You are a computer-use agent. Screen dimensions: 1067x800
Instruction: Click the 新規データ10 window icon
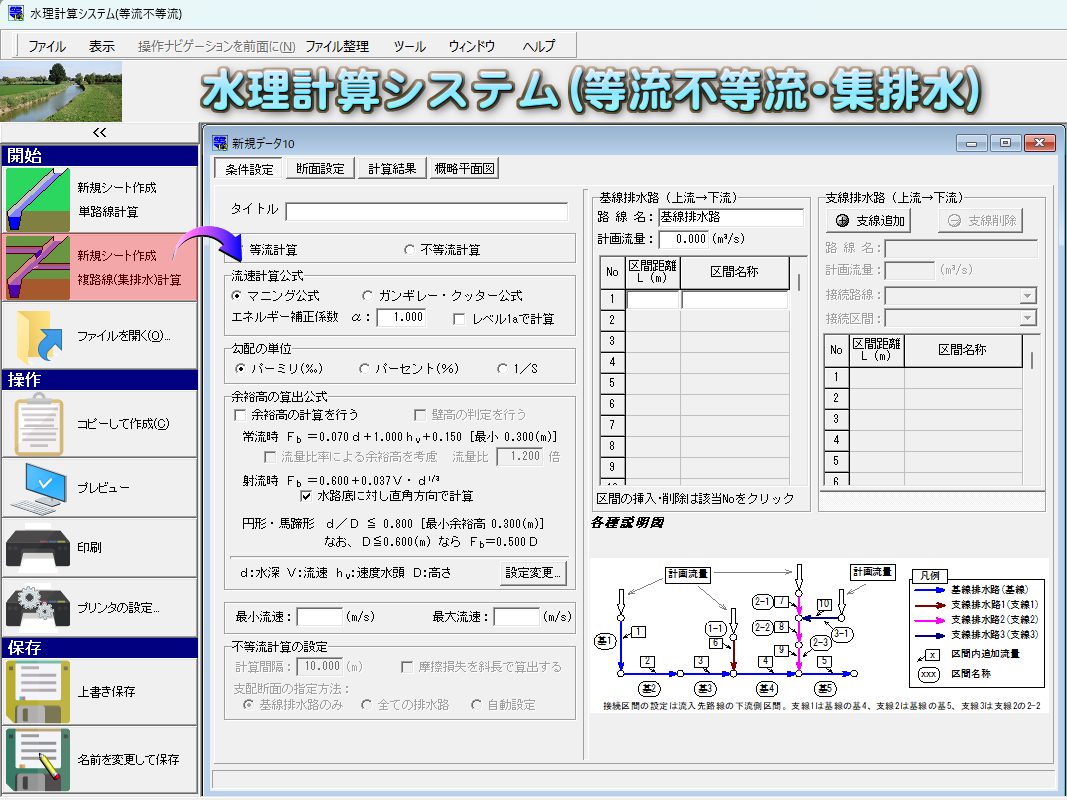pos(220,143)
